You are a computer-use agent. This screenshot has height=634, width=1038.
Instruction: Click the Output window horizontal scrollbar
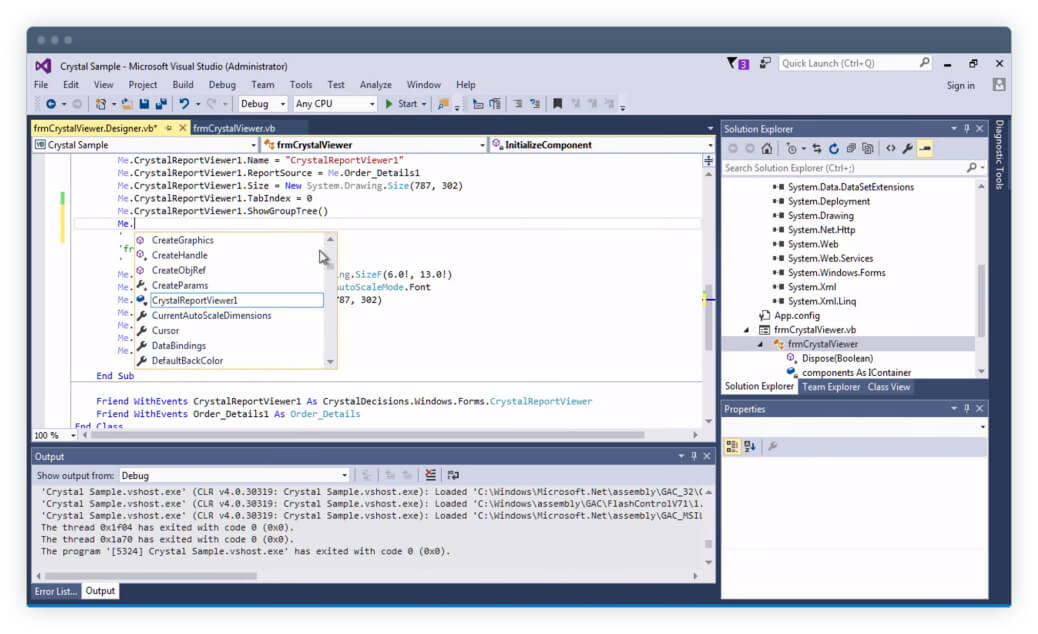tap(151, 576)
